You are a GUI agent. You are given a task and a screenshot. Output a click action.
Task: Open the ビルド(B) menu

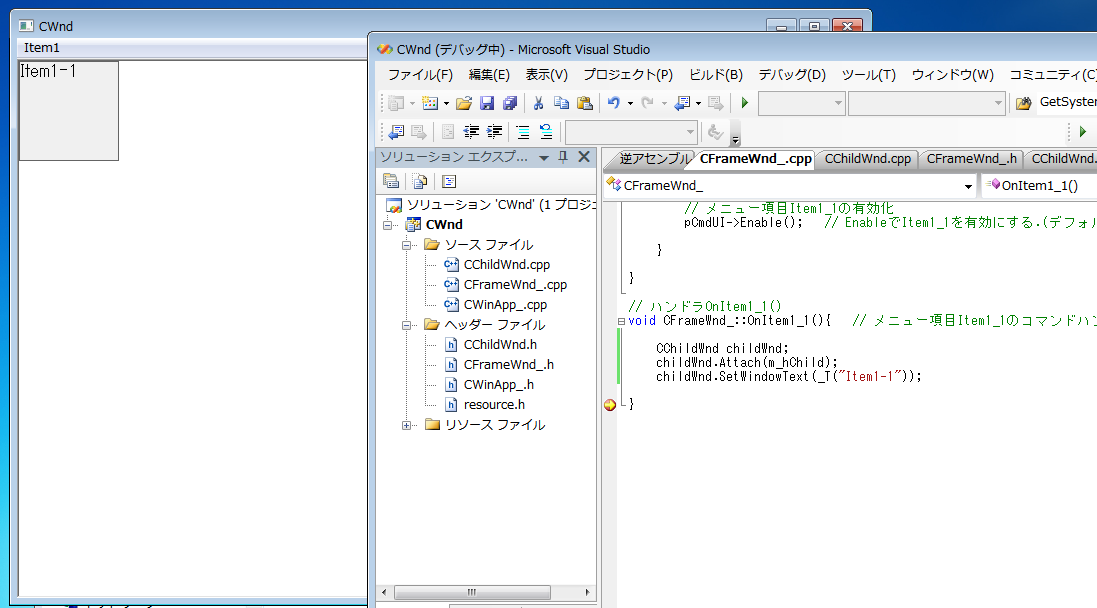click(716, 75)
